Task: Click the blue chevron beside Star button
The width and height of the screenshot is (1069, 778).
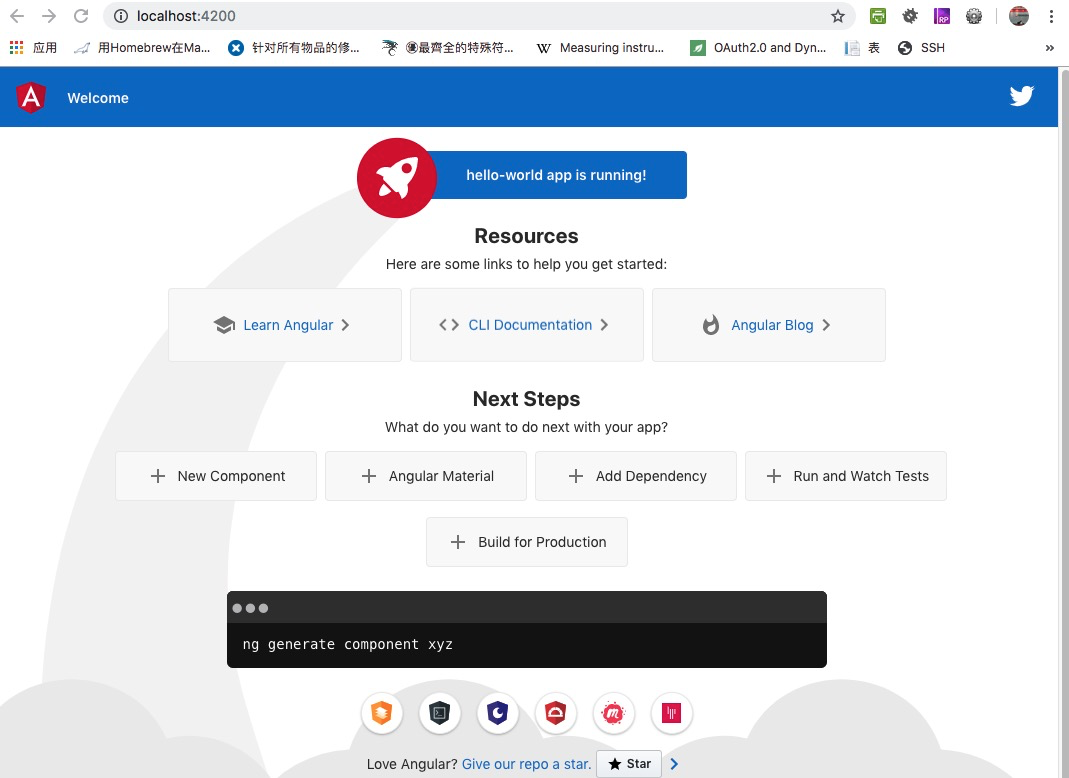Action: 674,764
